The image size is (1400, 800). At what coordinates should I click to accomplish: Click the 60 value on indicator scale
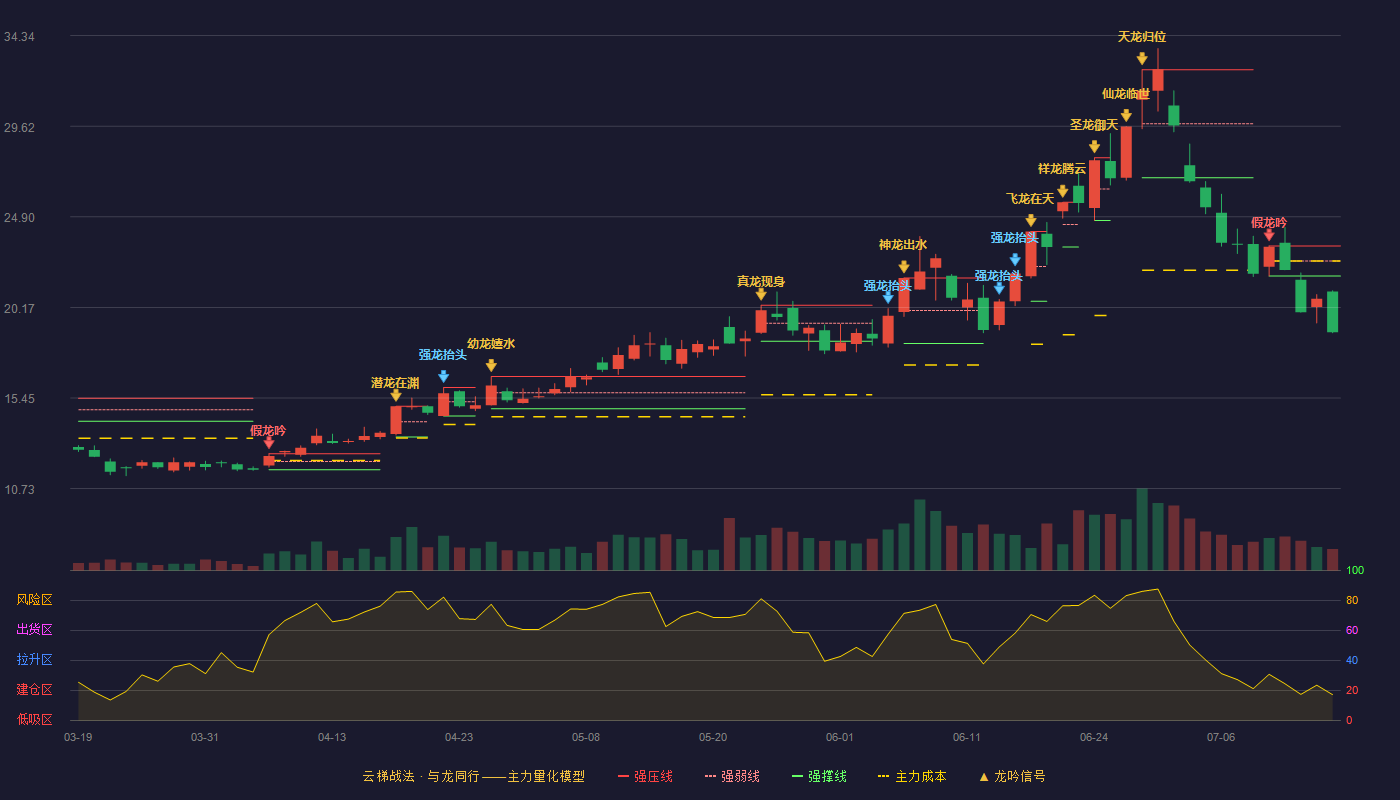(x=1351, y=630)
